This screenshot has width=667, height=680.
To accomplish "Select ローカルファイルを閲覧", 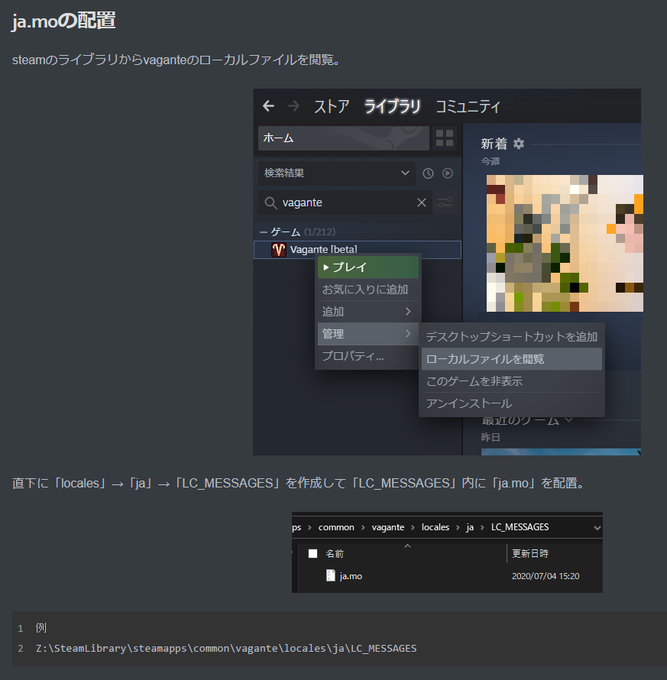I will tap(512, 359).
